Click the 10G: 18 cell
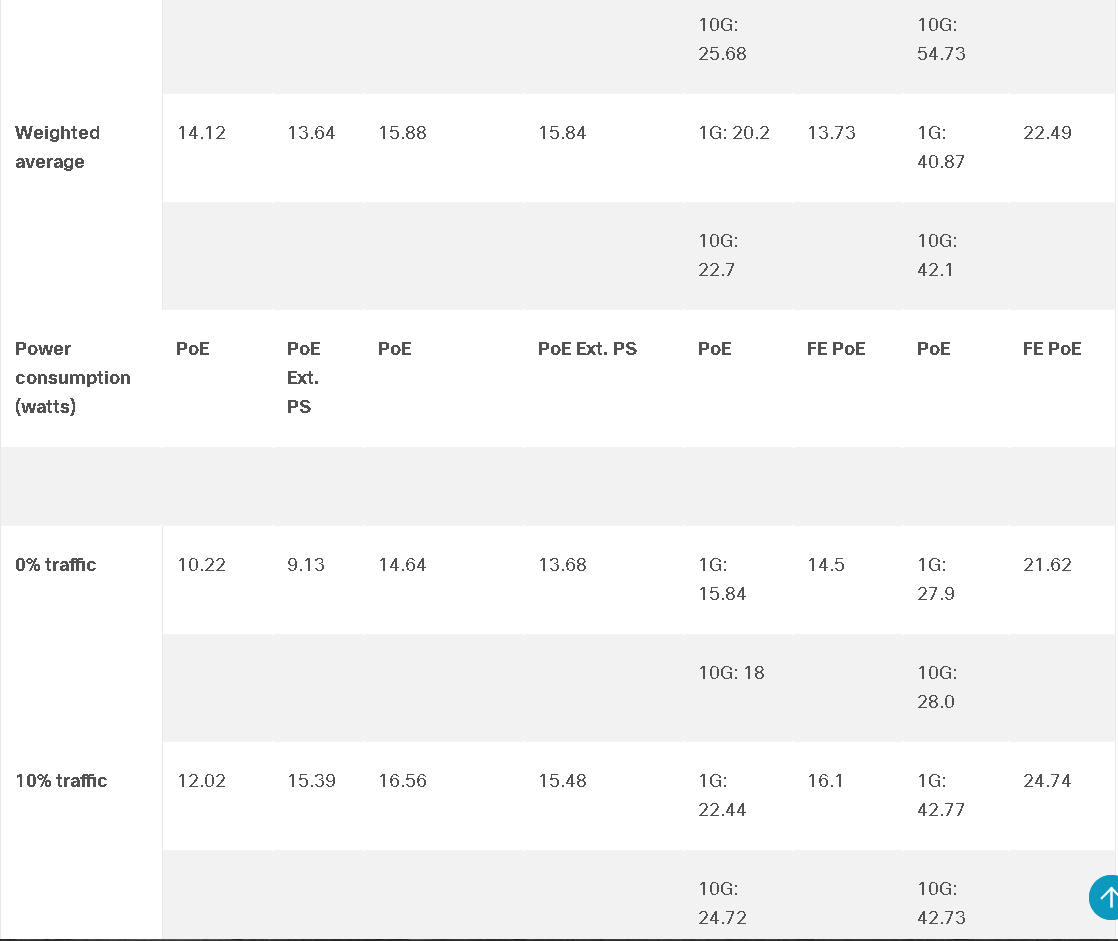This screenshot has width=1118, height=941. 732,672
